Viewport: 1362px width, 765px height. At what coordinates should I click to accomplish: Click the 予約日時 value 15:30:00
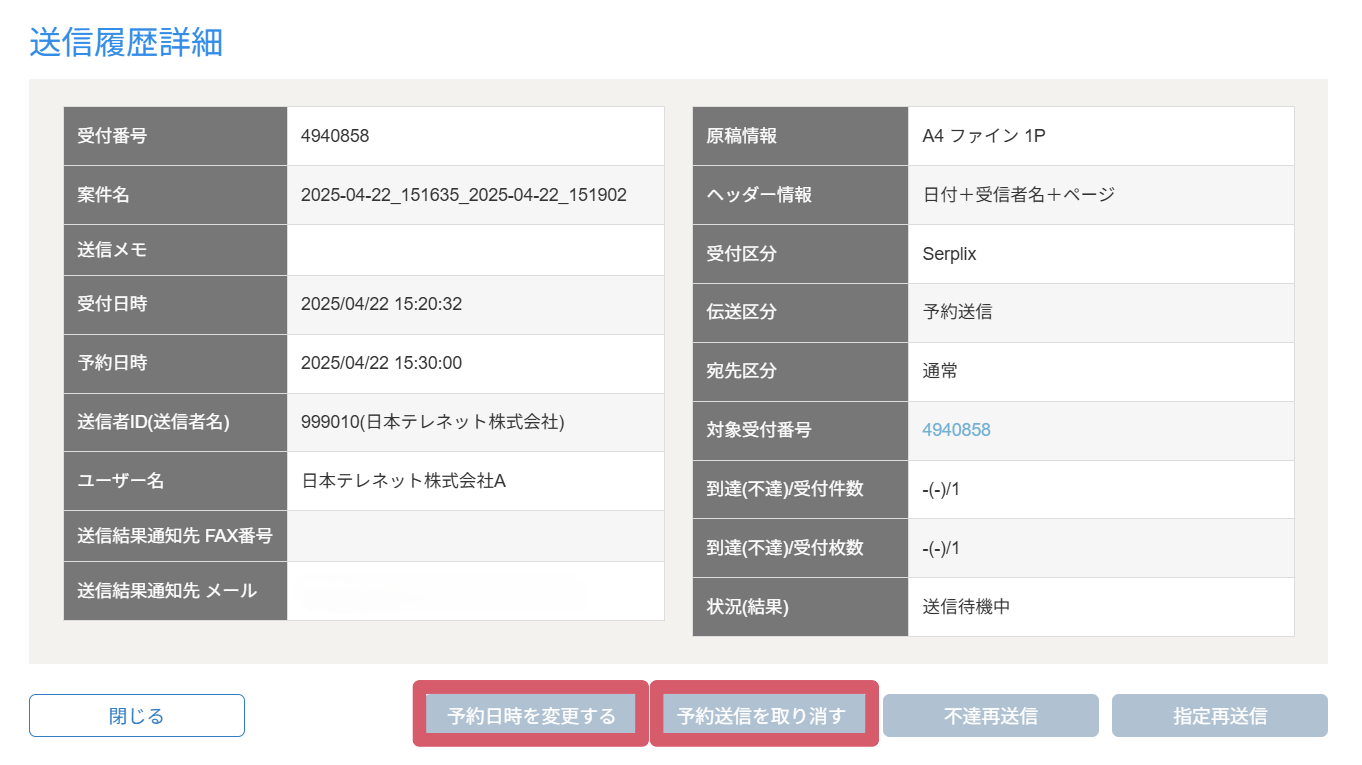(x=381, y=363)
